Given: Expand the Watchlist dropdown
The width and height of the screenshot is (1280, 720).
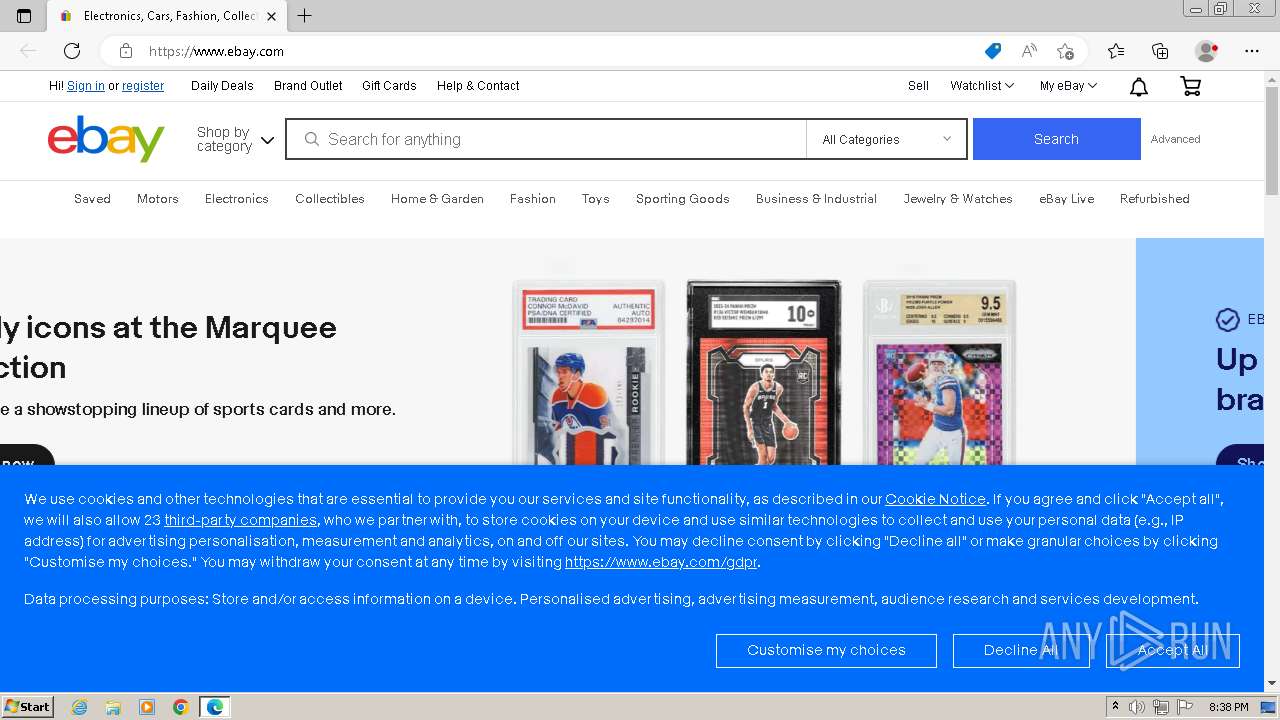Looking at the screenshot, I should 982,86.
